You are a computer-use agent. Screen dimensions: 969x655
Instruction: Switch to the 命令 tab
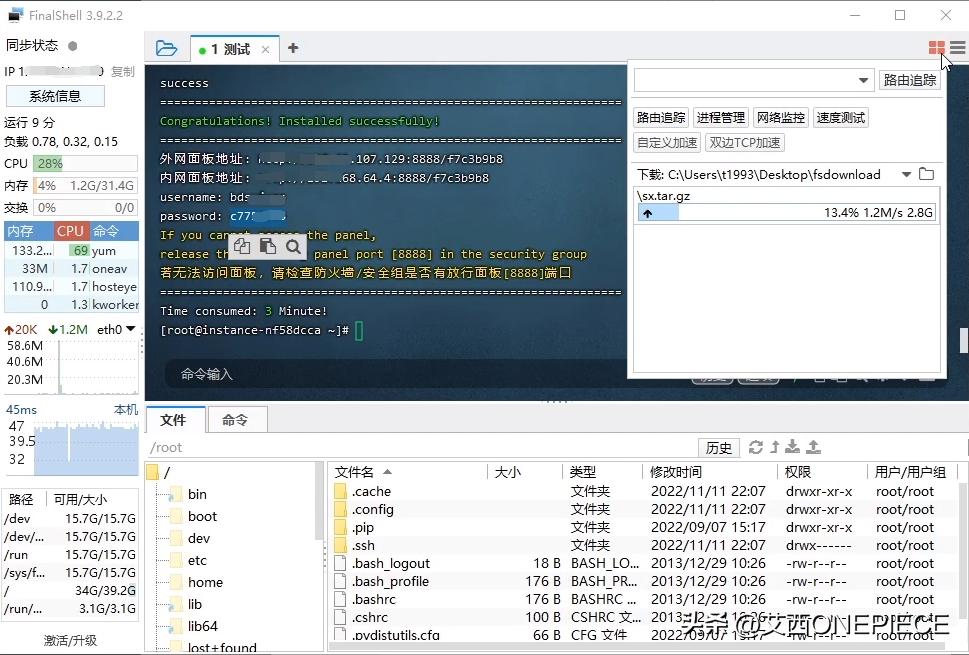coord(235,420)
